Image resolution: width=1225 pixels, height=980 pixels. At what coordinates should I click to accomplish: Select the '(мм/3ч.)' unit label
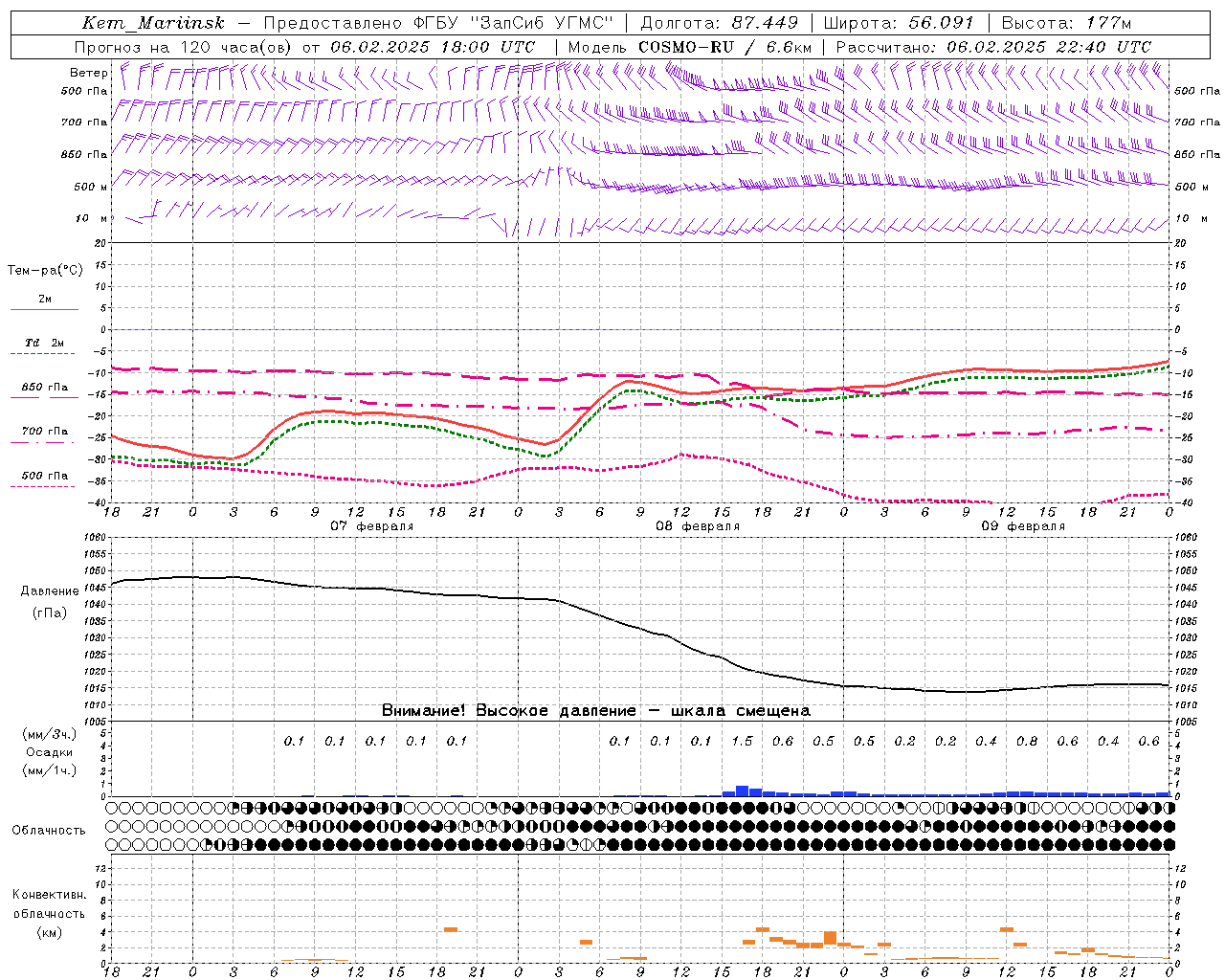[50, 734]
